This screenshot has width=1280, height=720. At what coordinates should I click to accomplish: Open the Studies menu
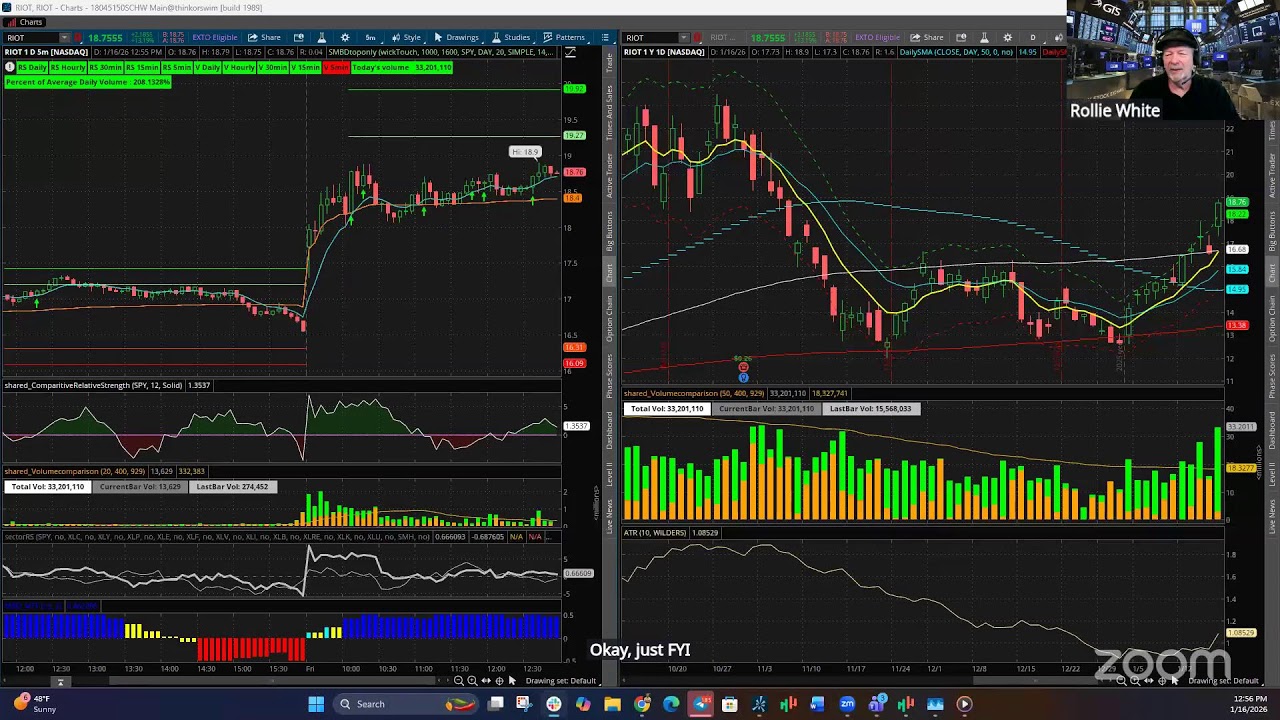[511, 38]
